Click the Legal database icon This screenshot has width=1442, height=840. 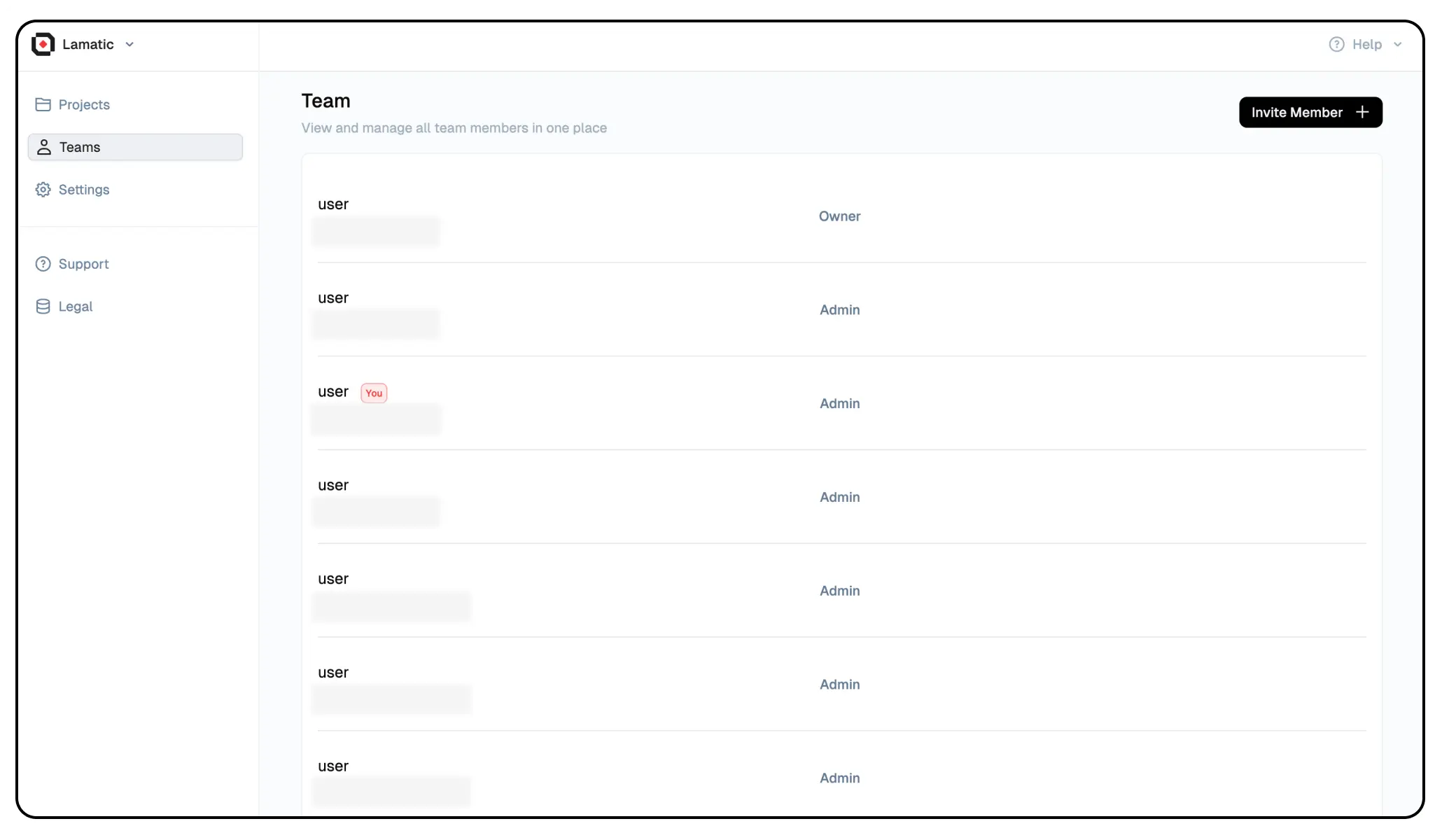click(x=43, y=307)
